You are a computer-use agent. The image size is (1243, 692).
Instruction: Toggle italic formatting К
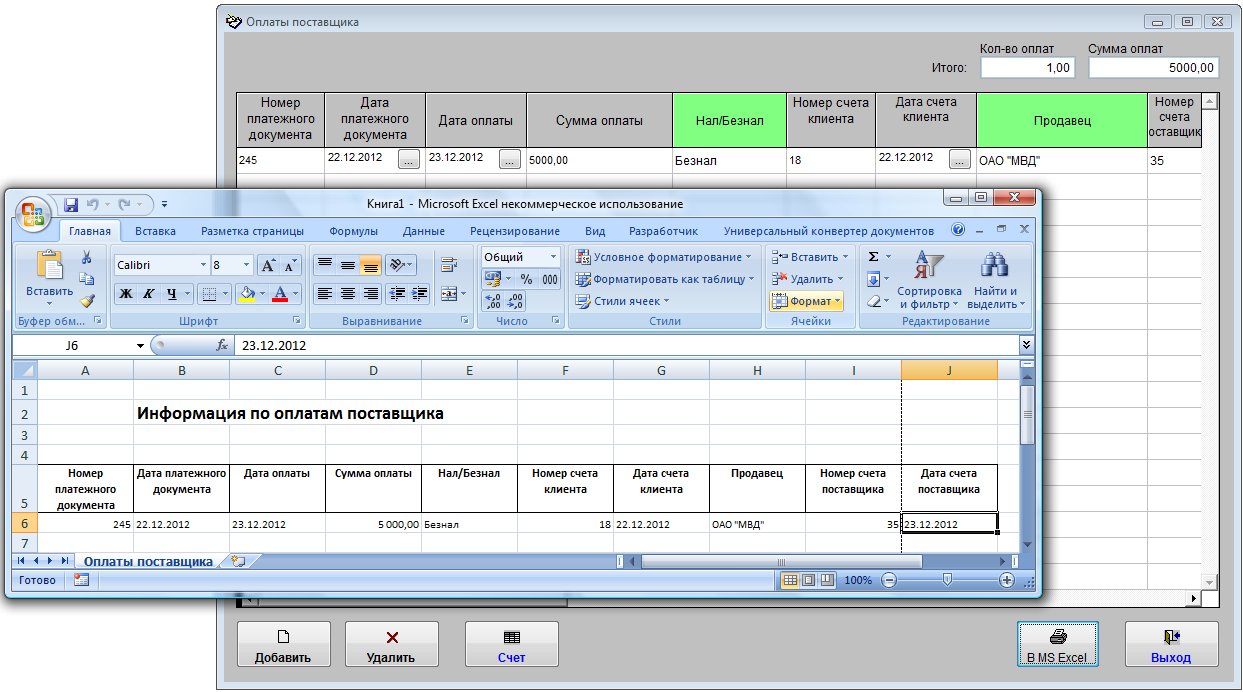coord(149,294)
